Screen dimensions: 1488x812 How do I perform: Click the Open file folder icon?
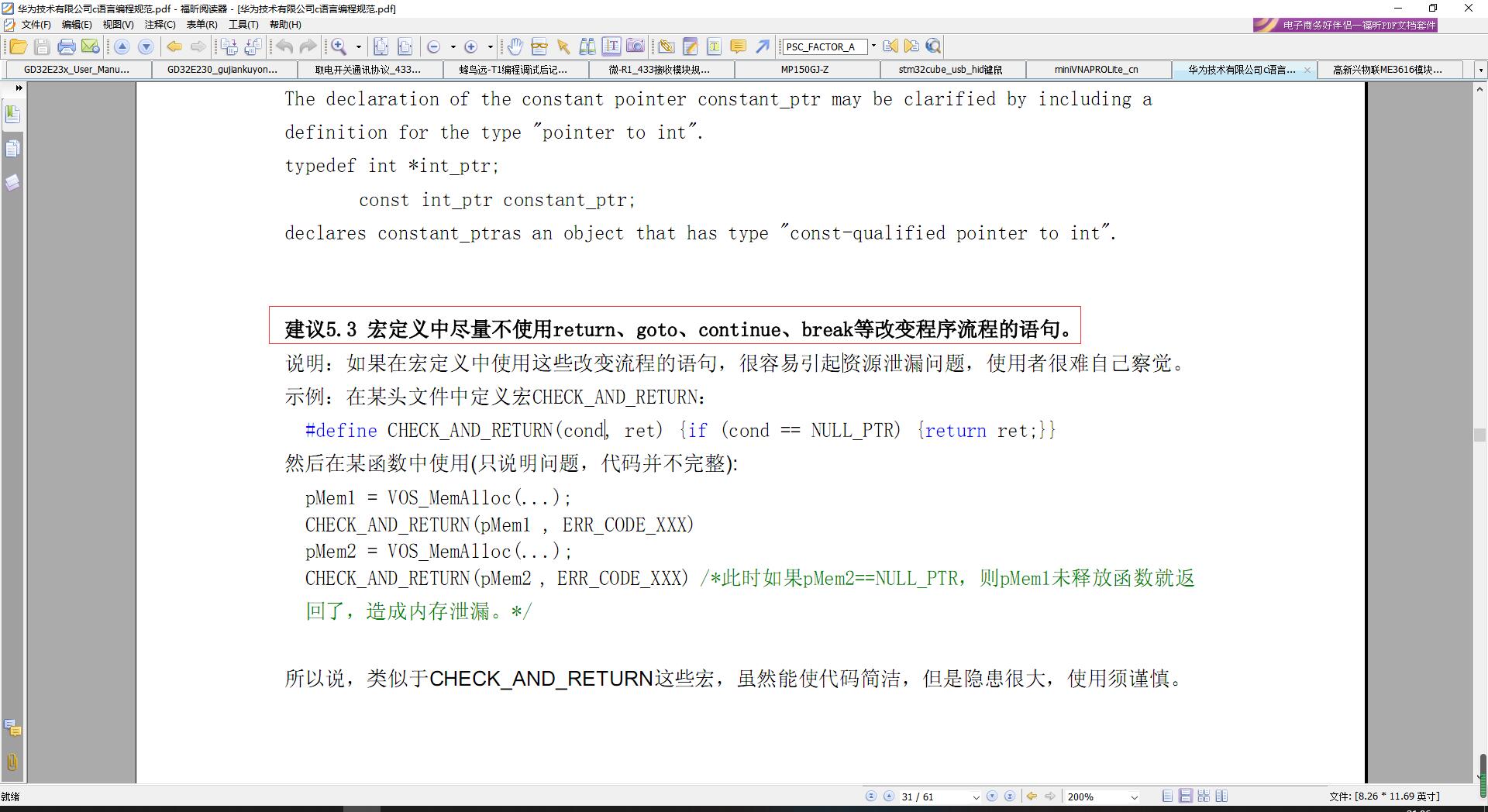coord(18,46)
